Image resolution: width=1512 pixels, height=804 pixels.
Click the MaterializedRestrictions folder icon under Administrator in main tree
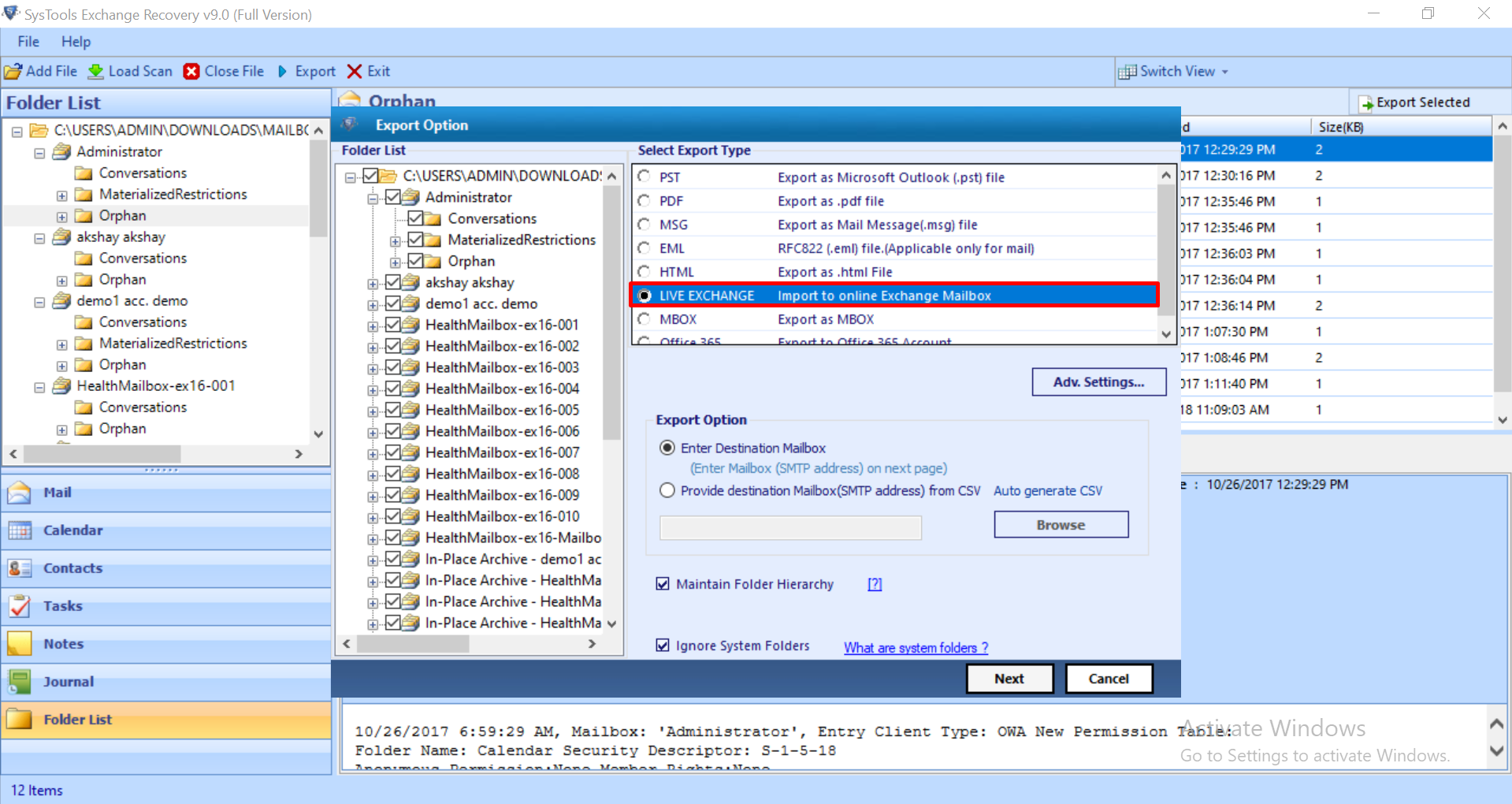pos(84,194)
